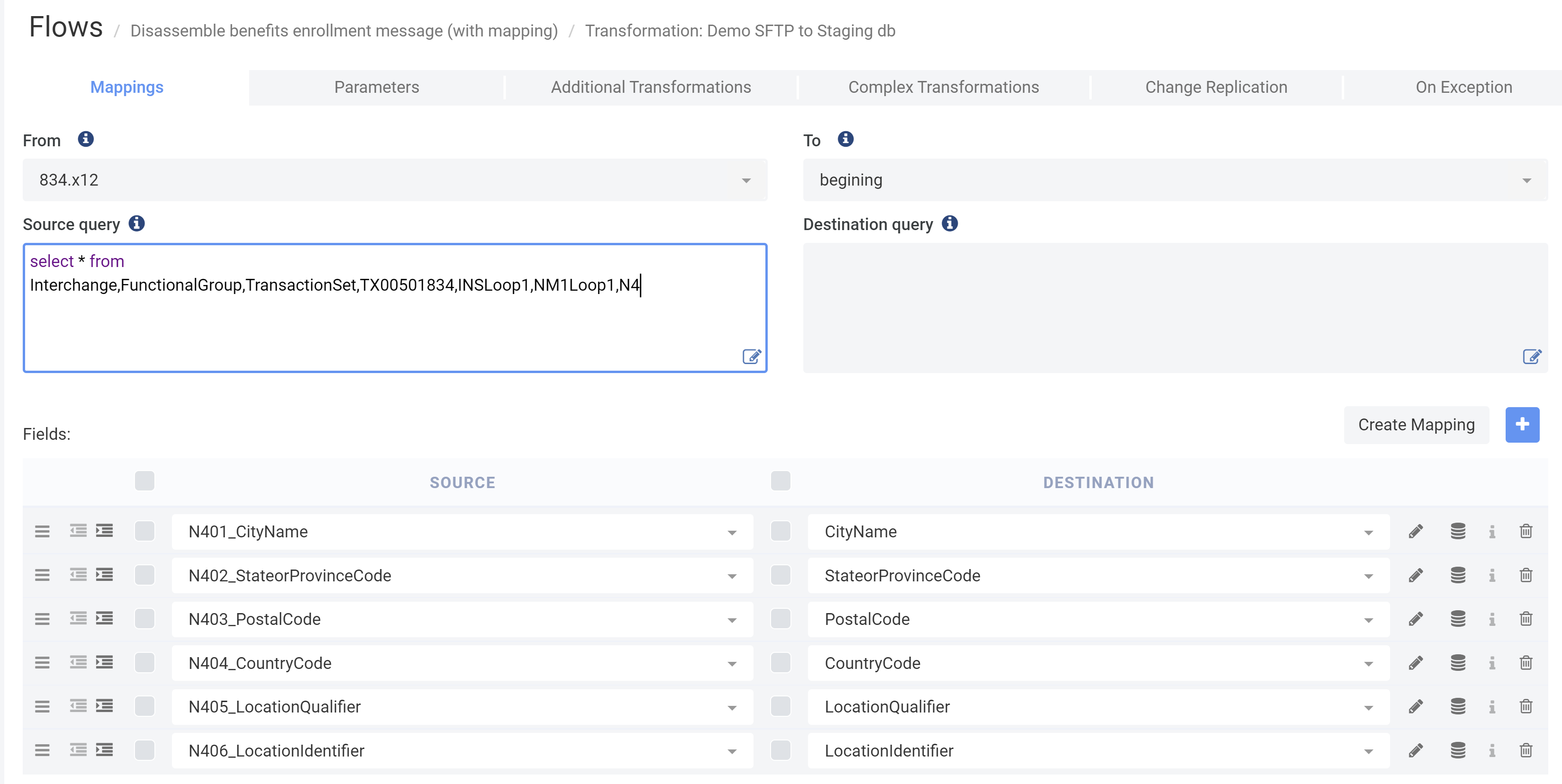This screenshot has width=1562, height=784.
Task: Click info icon on CountryCode row
Action: [x=1491, y=663]
